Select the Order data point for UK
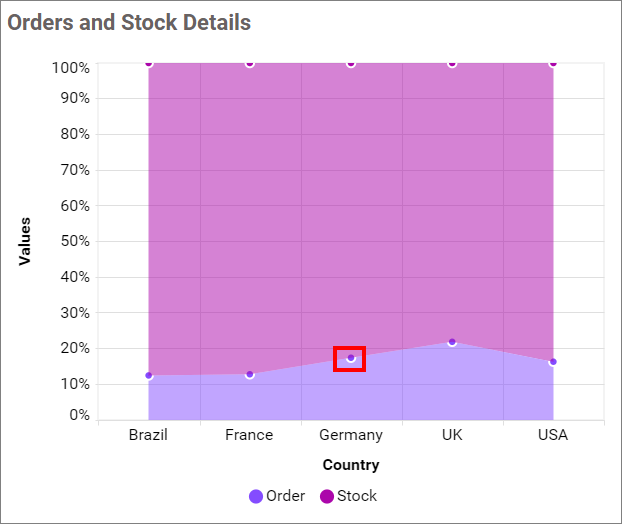 (452, 342)
